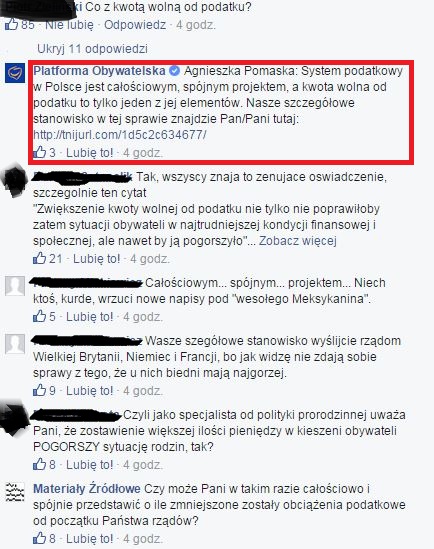
Task: Click Platforma Obywatelska verified badge icon
Action: pos(174,71)
